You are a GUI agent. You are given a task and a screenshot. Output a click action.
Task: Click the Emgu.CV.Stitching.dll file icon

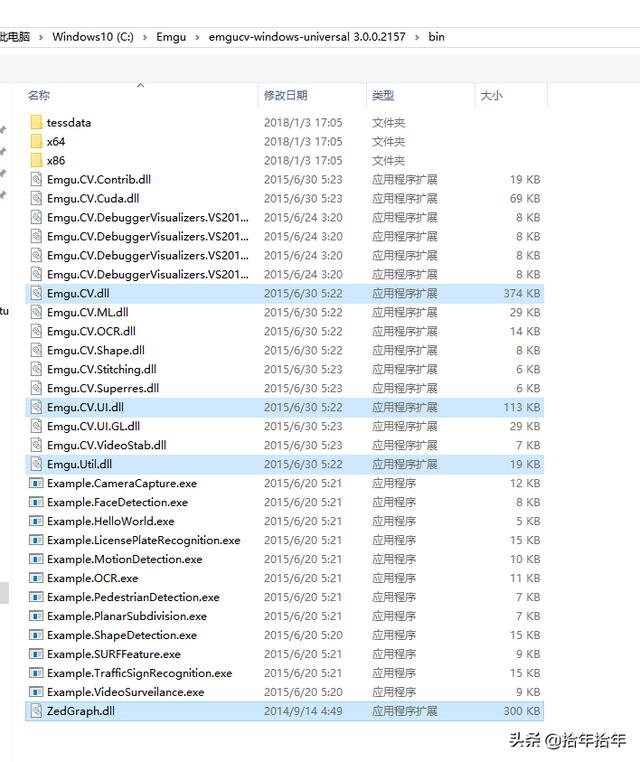(x=36, y=369)
